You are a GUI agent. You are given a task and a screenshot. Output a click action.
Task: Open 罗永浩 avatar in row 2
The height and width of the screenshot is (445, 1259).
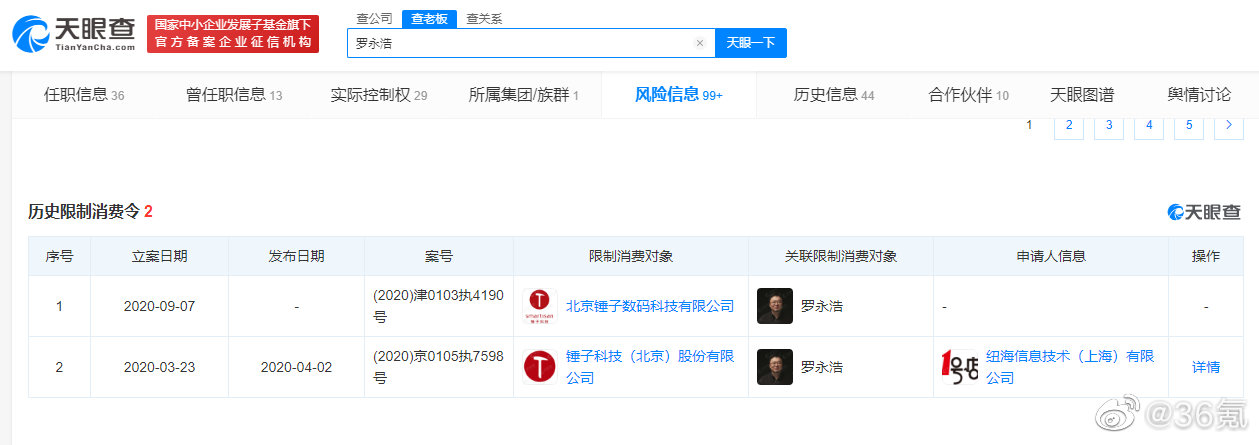click(x=775, y=367)
